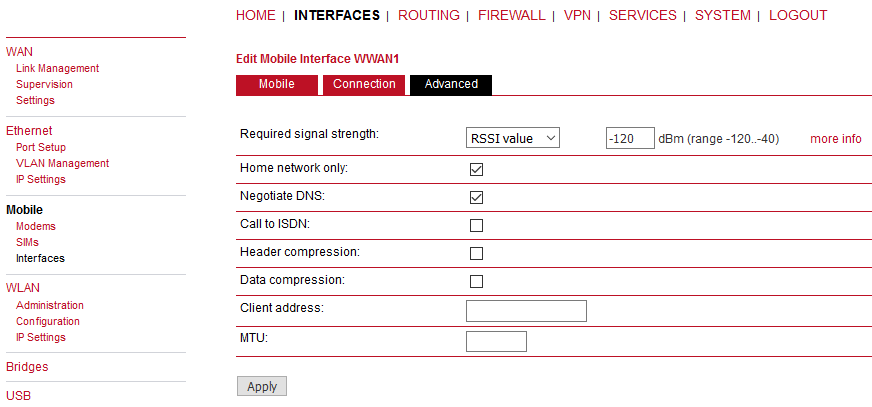Click the Apply button
872x407 pixels.
point(262,387)
